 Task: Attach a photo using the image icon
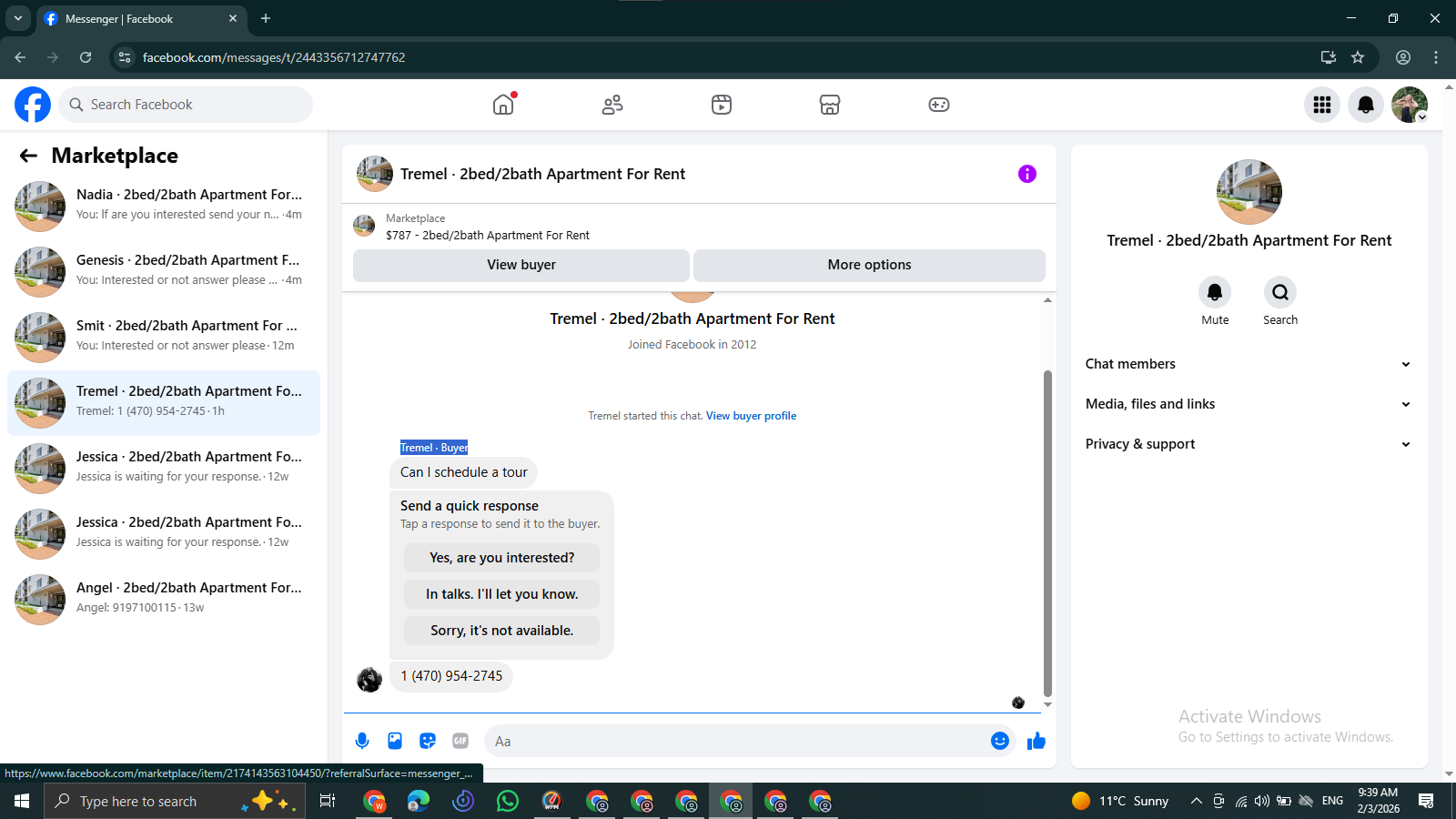coord(395,741)
